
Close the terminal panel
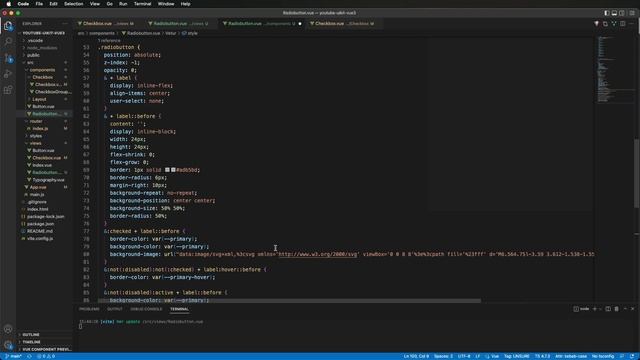[x=633, y=309]
